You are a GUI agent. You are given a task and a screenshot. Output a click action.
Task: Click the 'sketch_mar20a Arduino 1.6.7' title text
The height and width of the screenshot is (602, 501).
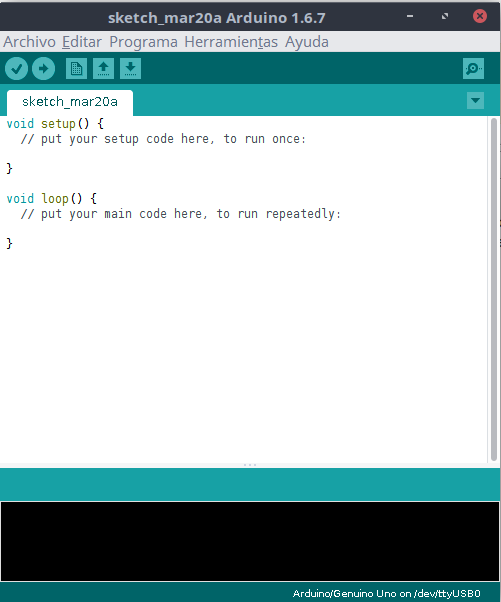pyautogui.click(x=217, y=18)
